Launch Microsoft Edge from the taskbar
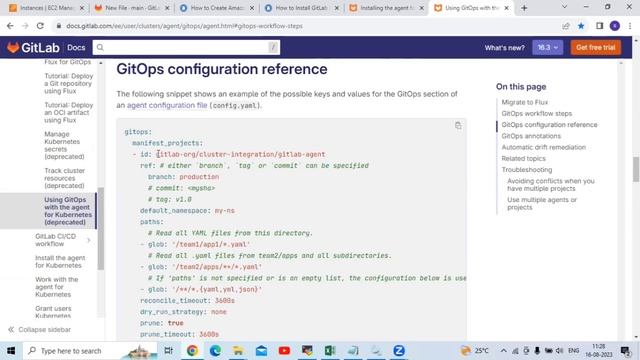This screenshot has height=360, width=640. pos(215,351)
